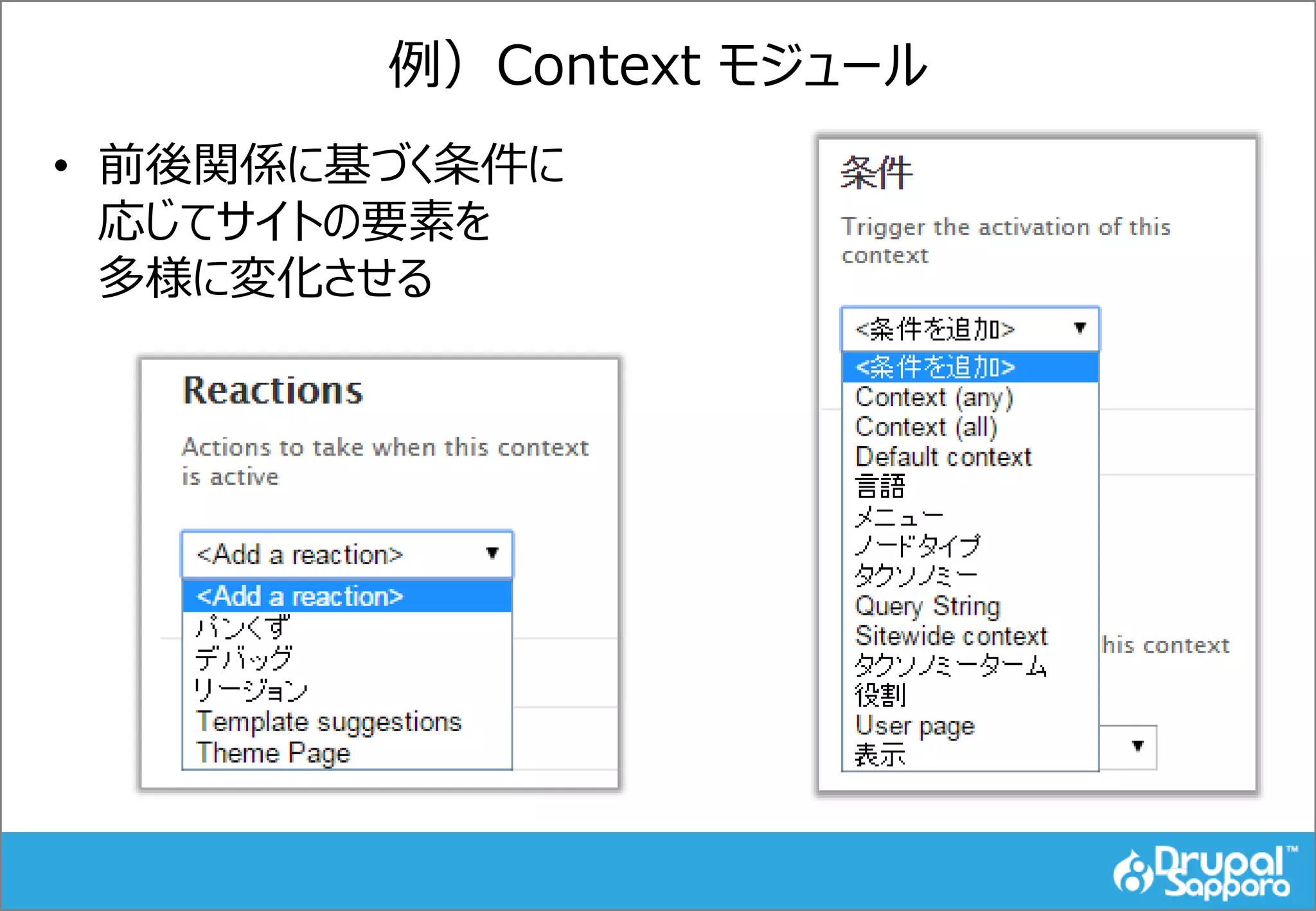Image resolution: width=1316 pixels, height=911 pixels.
Task: Choose パンくず reaction option
Action: point(347,627)
